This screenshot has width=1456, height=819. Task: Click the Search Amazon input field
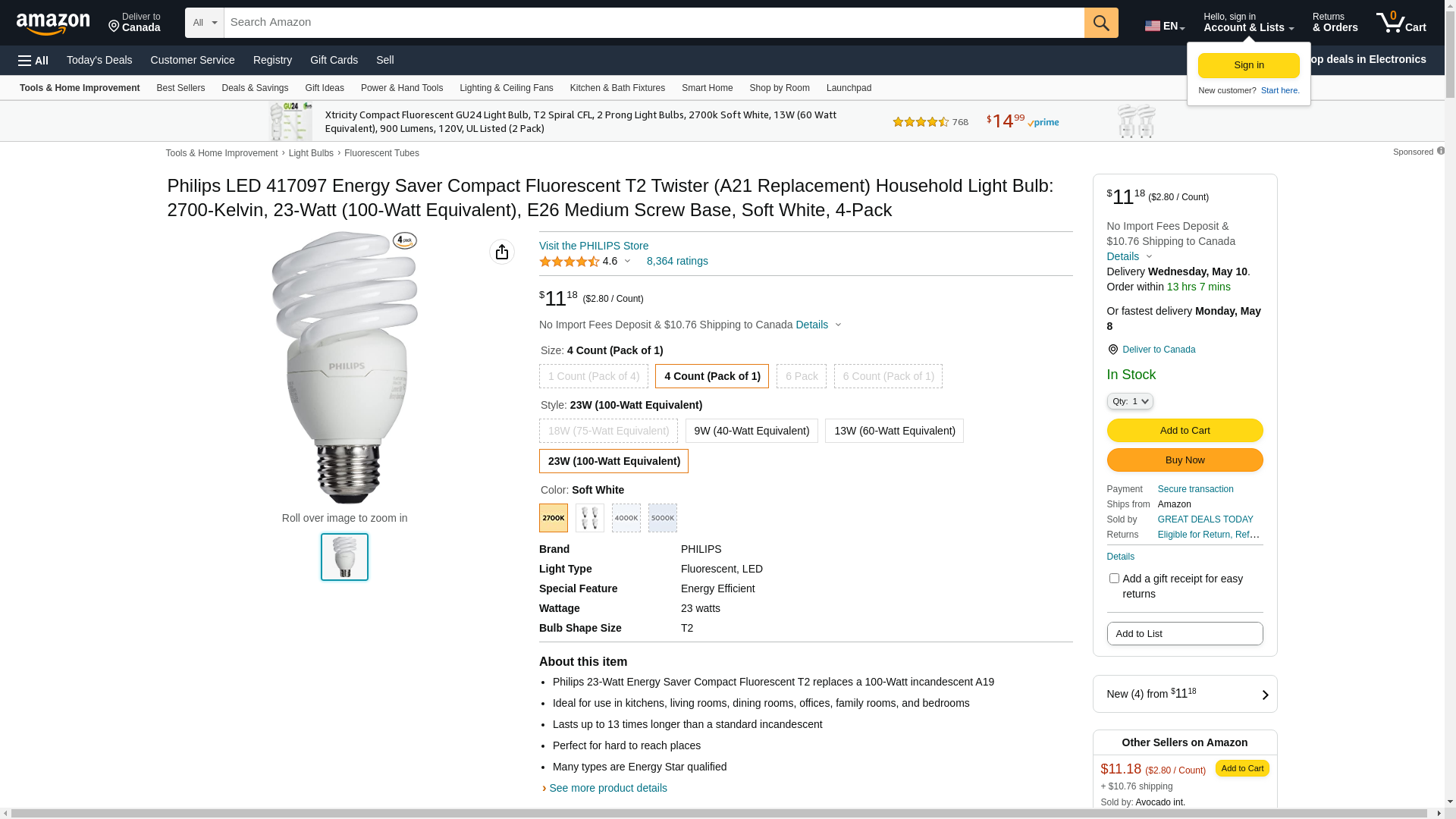point(654,23)
